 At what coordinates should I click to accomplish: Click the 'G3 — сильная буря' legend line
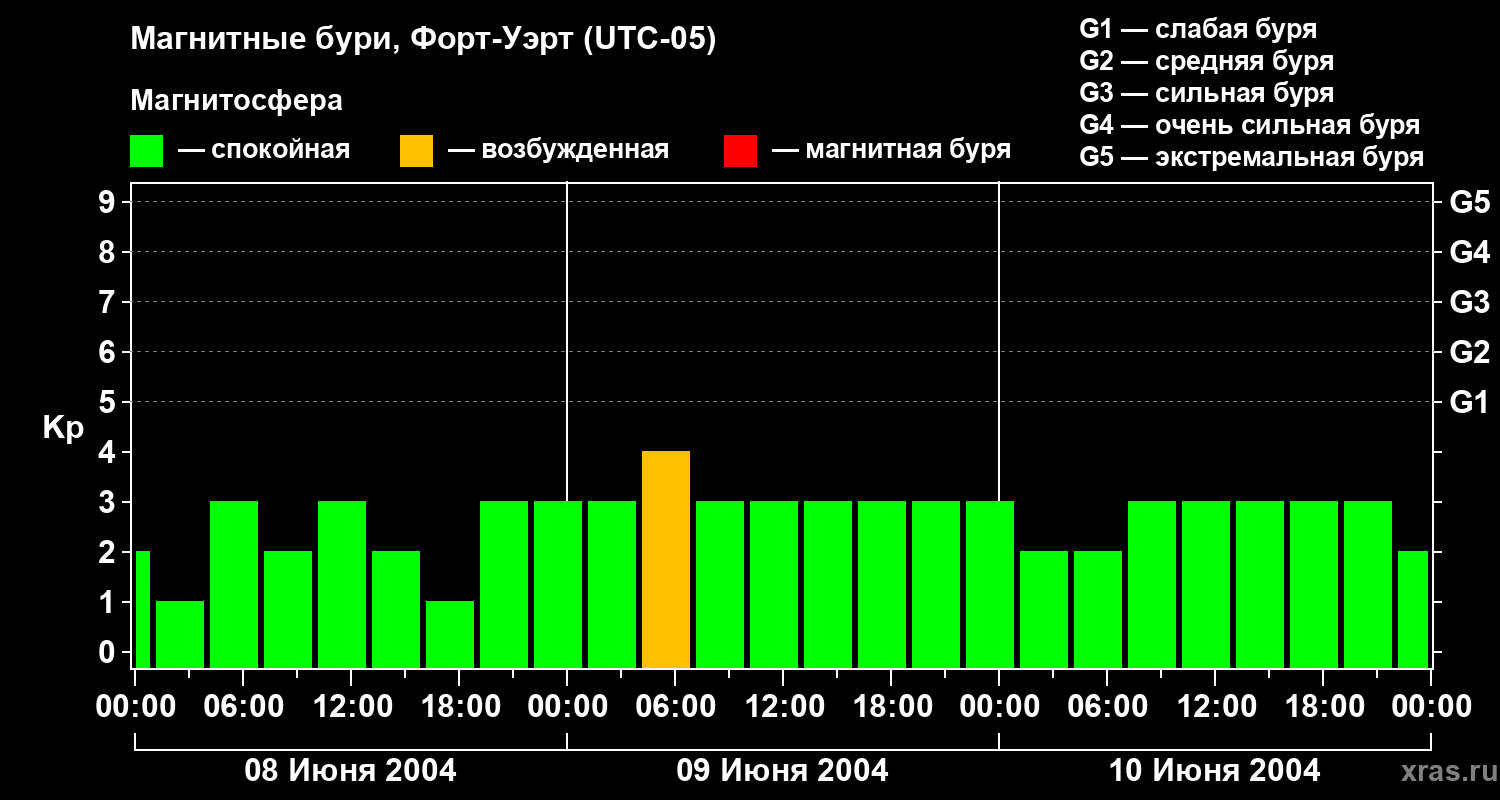point(1206,93)
